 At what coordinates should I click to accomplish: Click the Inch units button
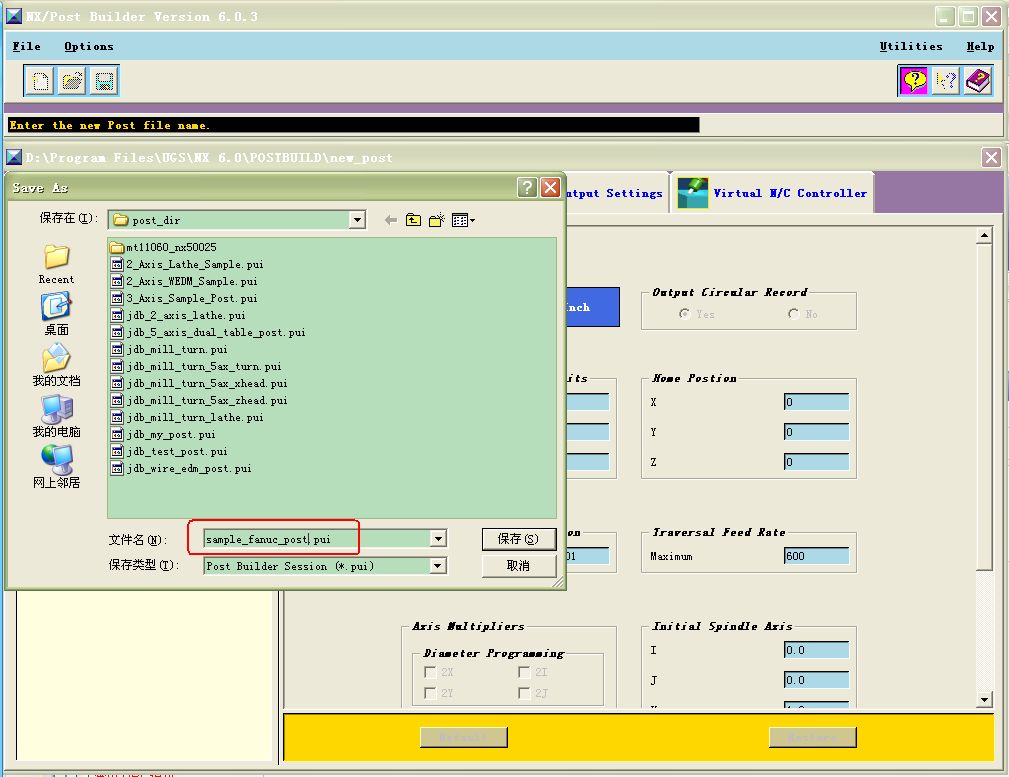pyautogui.click(x=593, y=307)
